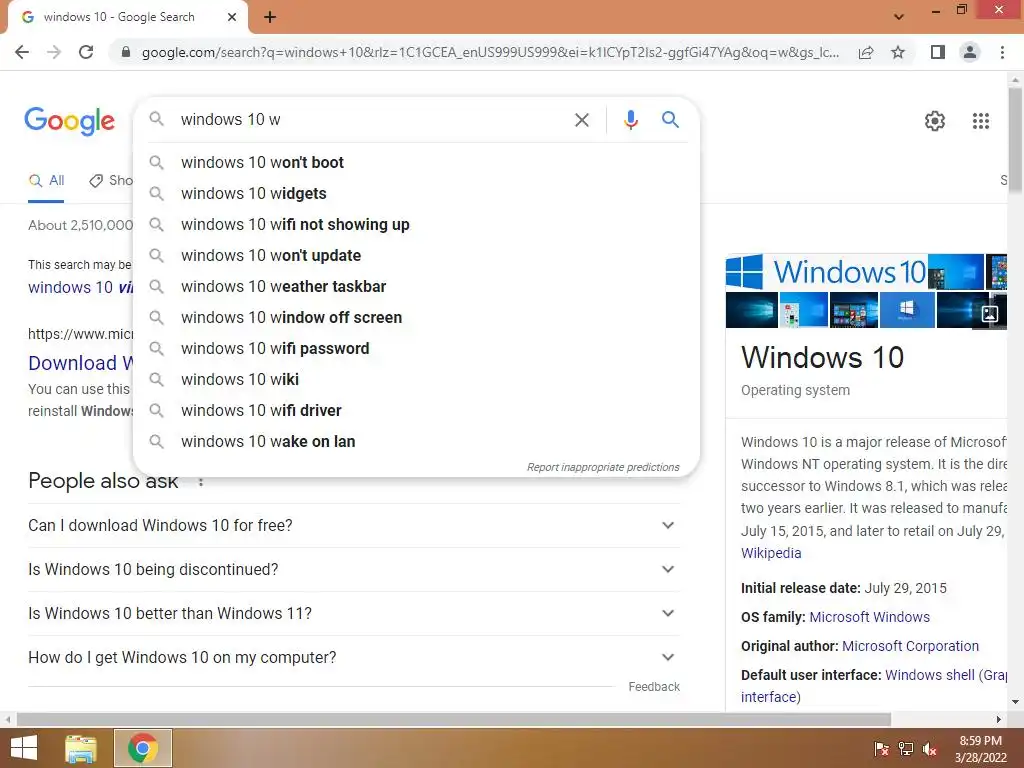Open the Chrome three-dot menu
Screen dimensions: 1024x768
tap(1002, 52)
